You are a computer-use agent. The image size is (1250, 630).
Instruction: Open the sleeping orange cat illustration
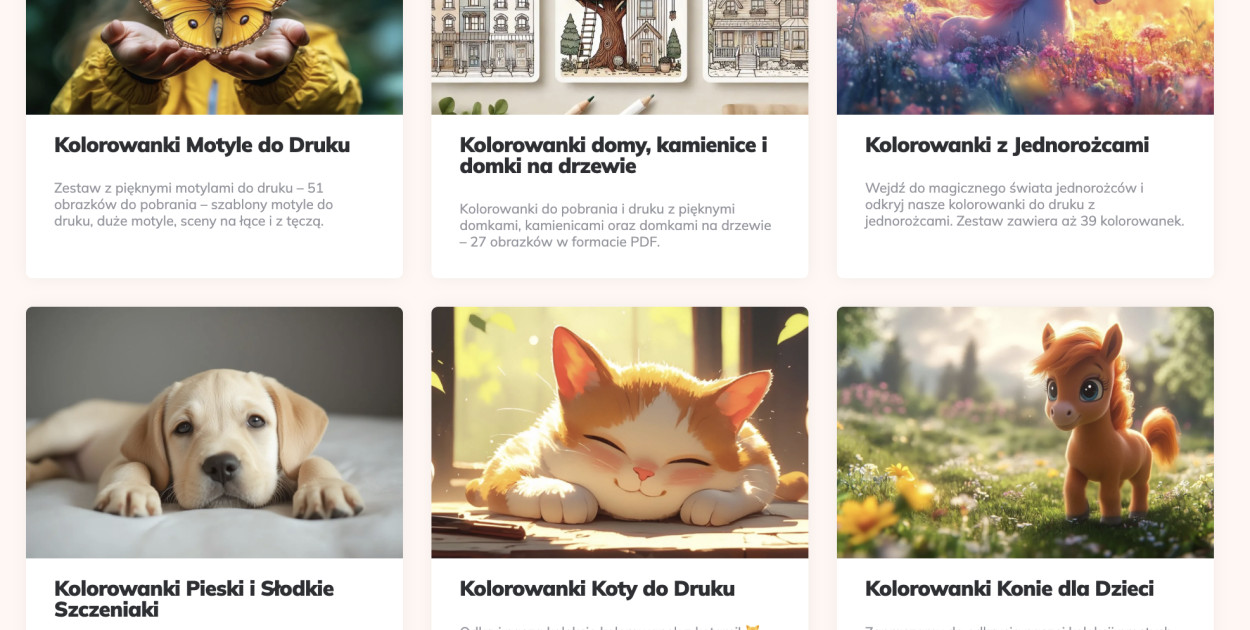[620, 432]
